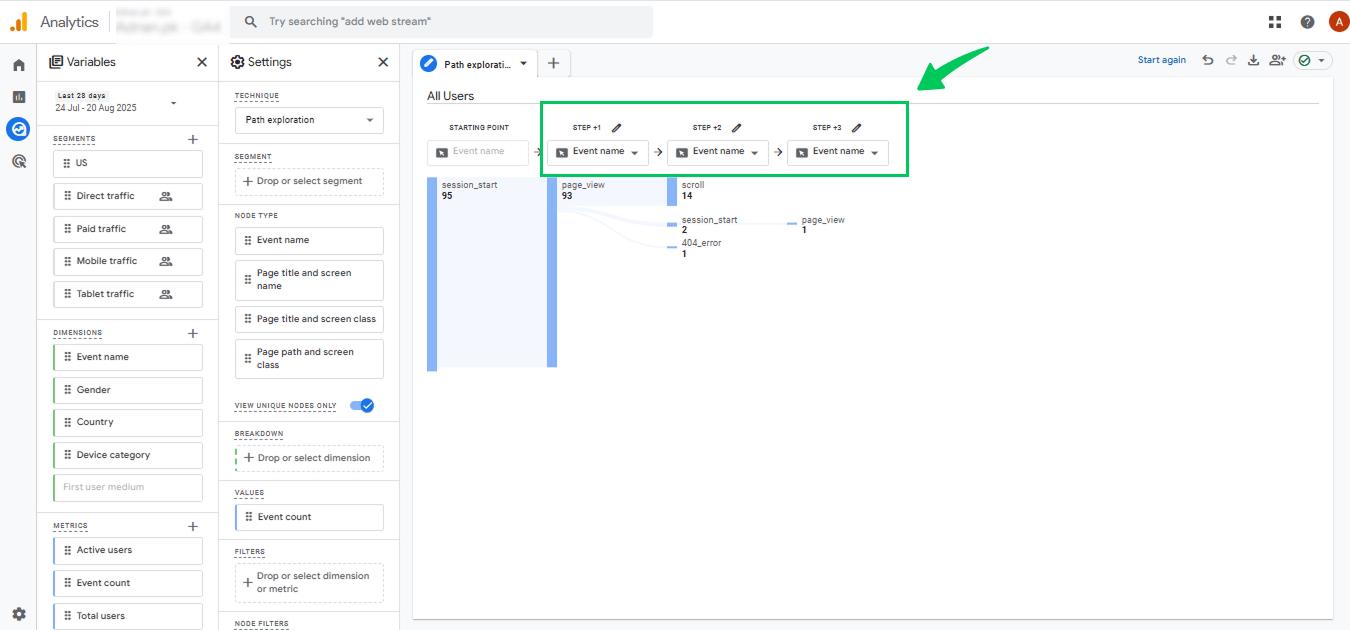
Task: Expand the date range dropdown arrow
Action: (174, 103)
